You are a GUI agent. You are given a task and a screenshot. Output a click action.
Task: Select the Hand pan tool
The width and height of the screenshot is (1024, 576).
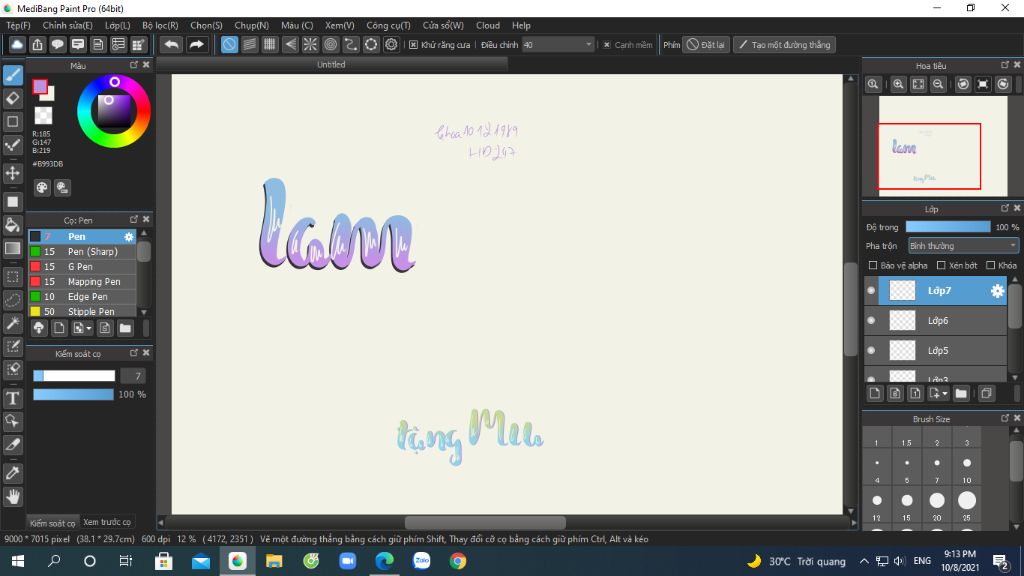pyautogui.click(x=12, y=497)
